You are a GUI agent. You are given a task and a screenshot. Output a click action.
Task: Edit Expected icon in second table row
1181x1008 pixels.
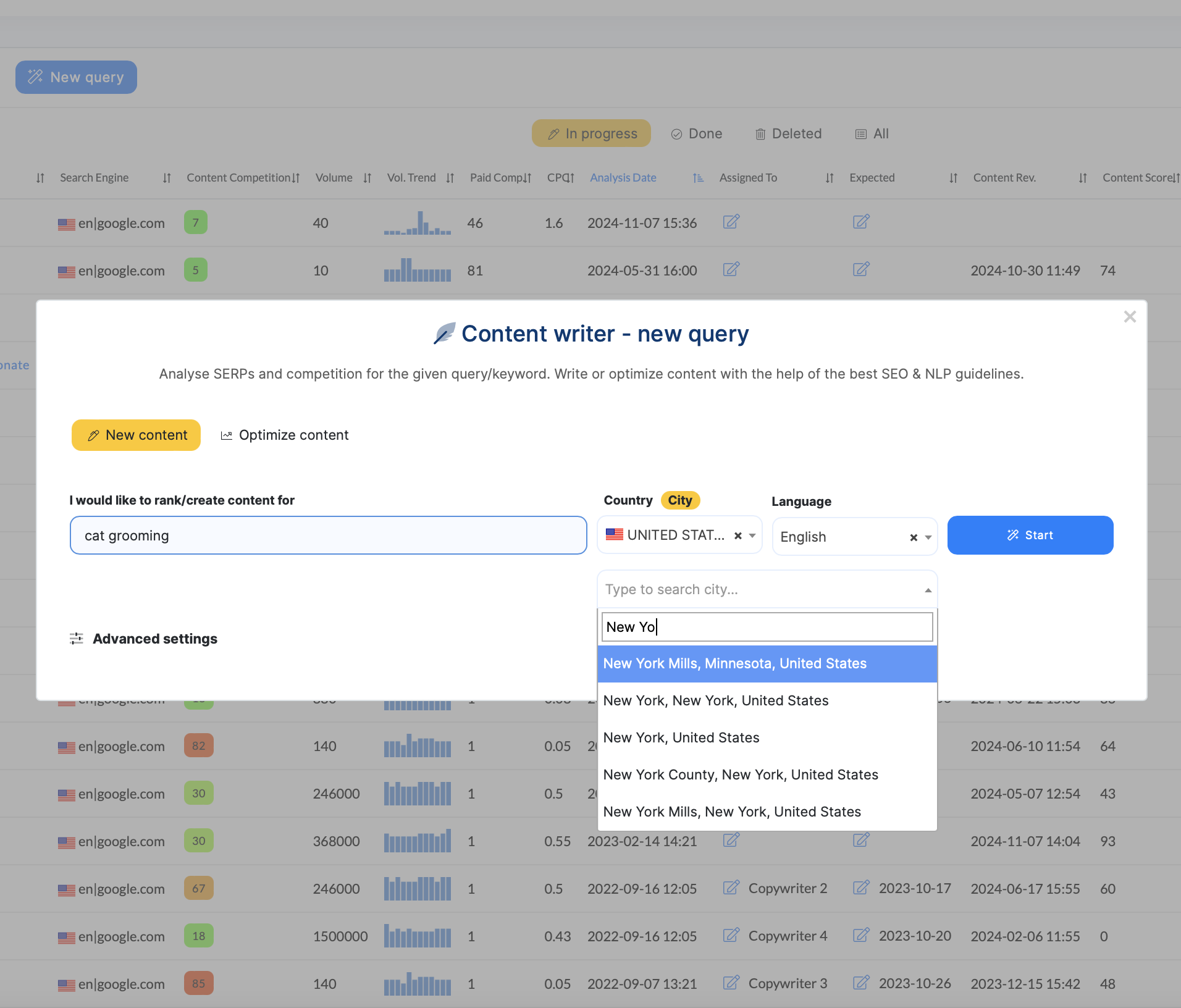point(861,269)
